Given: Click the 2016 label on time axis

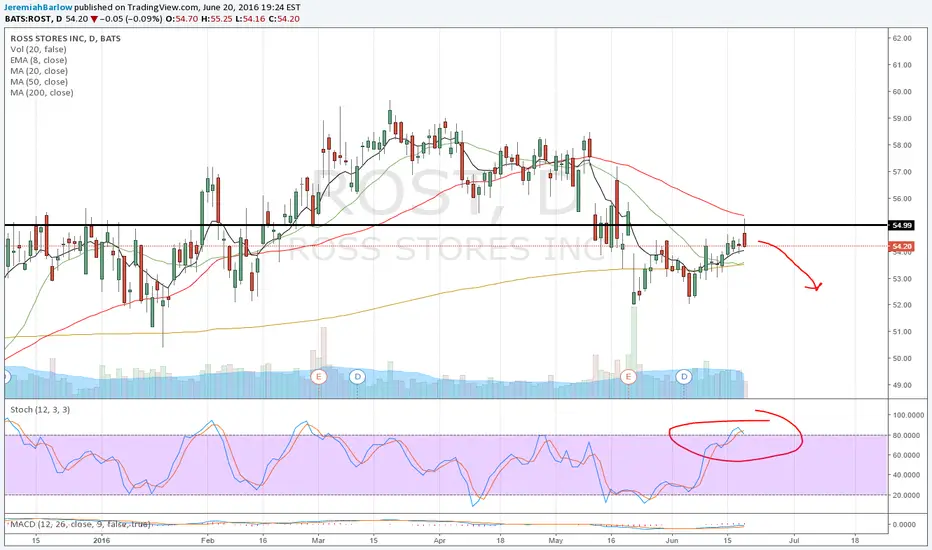Looking at the screenshot, I should [x=102, y=540].
